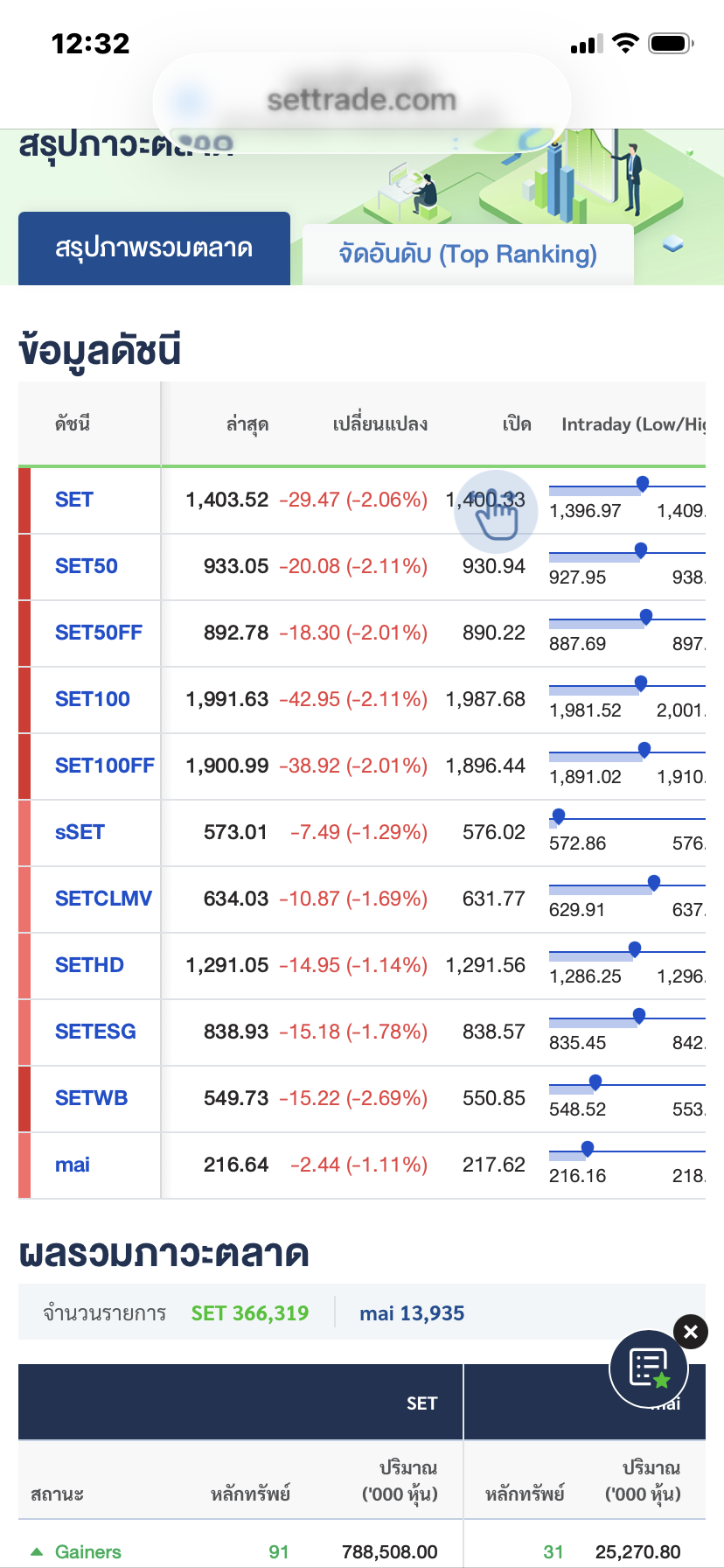Open the mai index link
Viewport: 724px width, 1568px height.
(x=73, y=1165)
